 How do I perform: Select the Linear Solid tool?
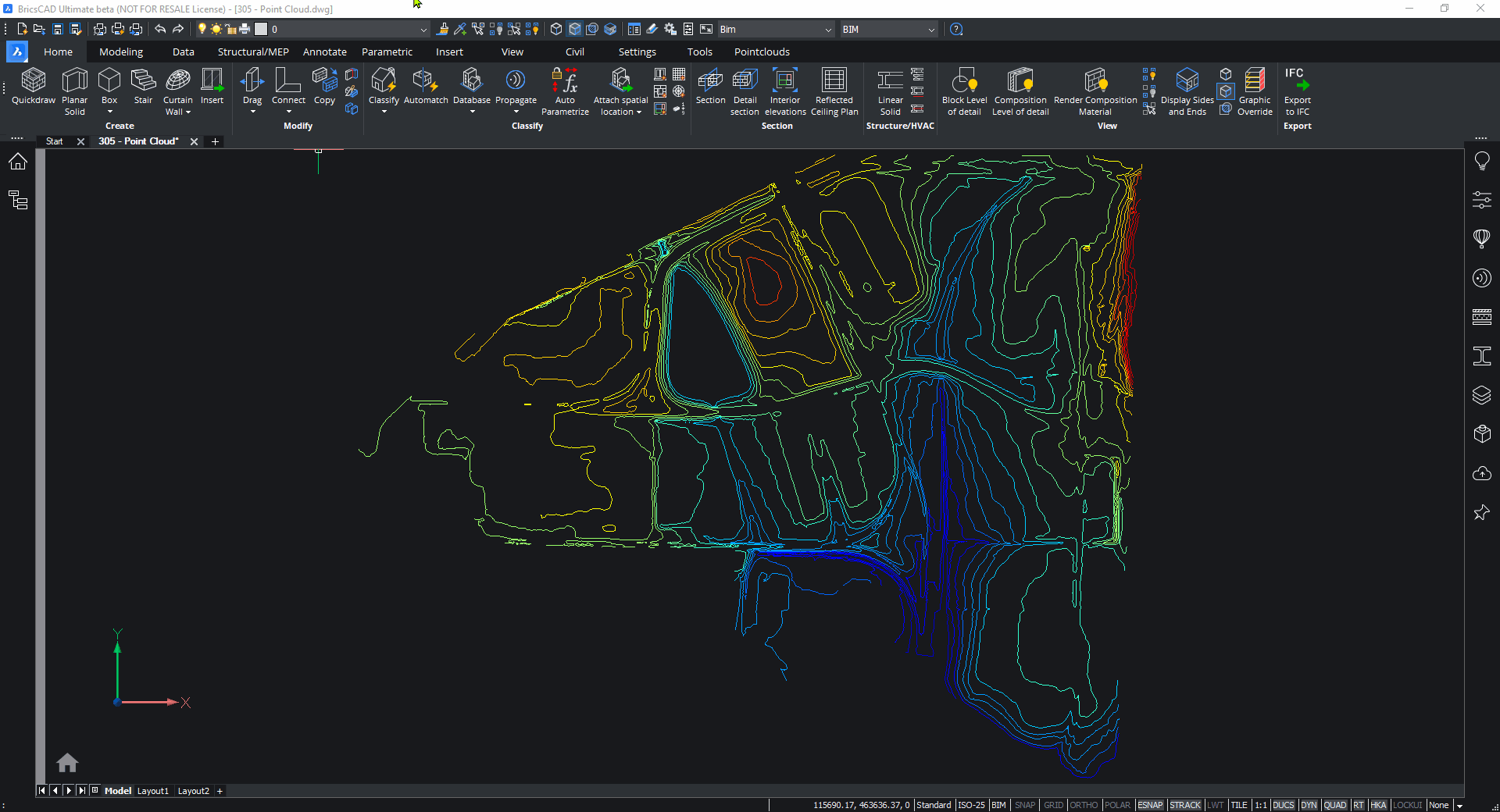[890, 92]
